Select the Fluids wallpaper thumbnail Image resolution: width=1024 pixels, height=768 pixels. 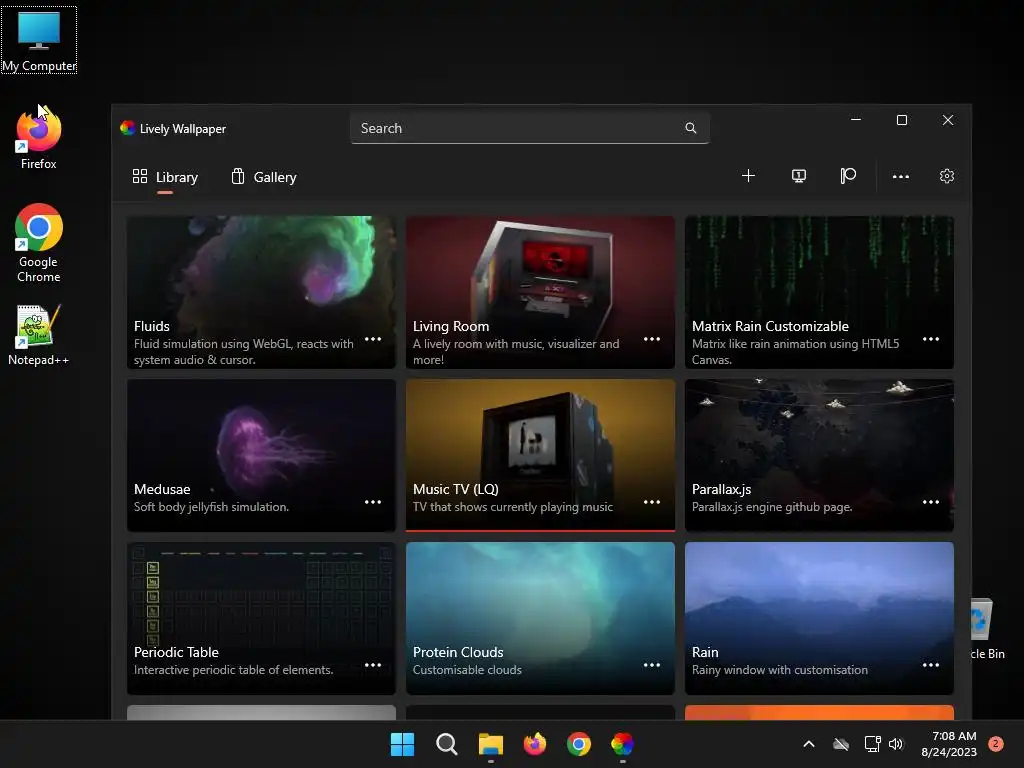tap(261, 292)
